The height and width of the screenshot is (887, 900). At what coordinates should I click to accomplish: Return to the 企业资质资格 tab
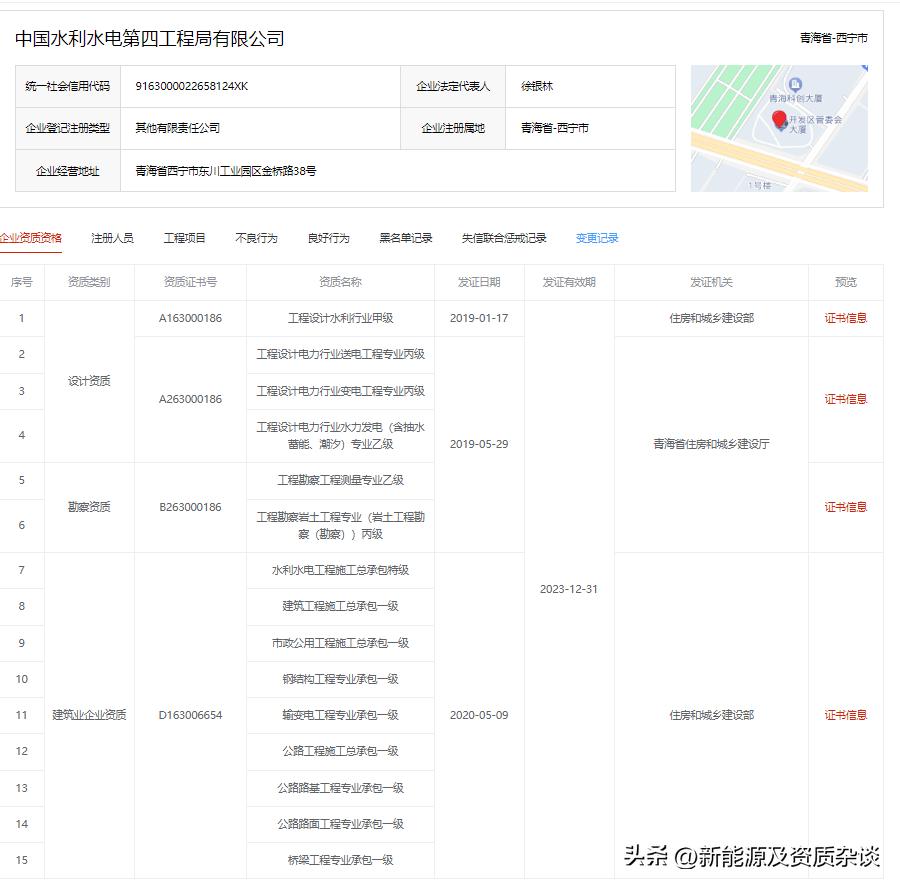33,237
